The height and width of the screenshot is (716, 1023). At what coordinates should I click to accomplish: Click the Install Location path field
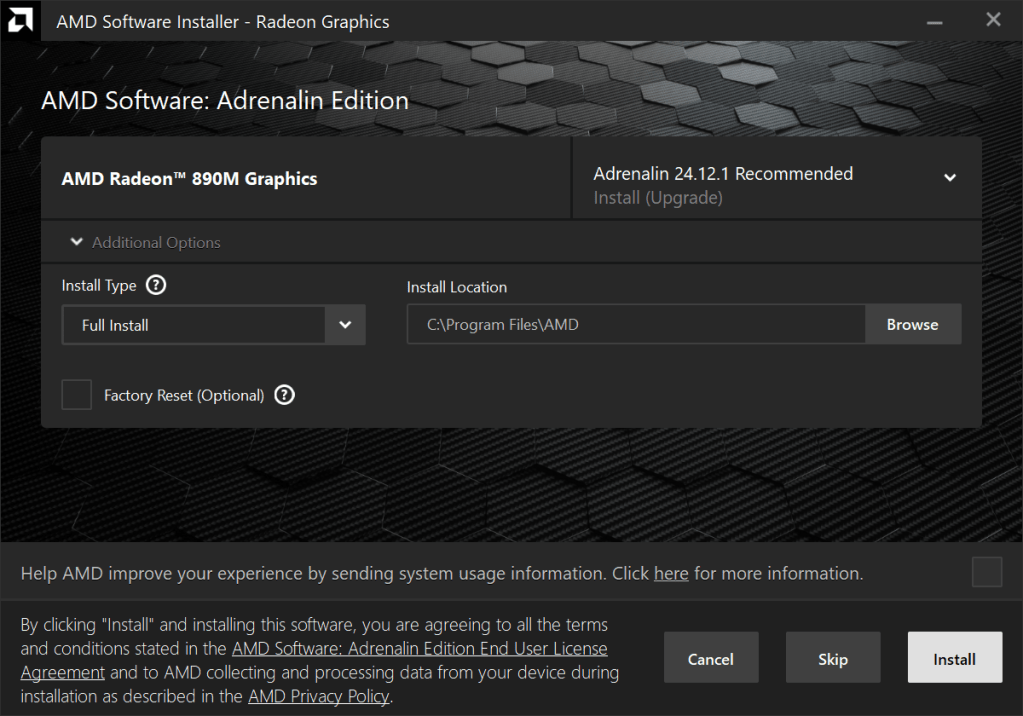(635, 325)
